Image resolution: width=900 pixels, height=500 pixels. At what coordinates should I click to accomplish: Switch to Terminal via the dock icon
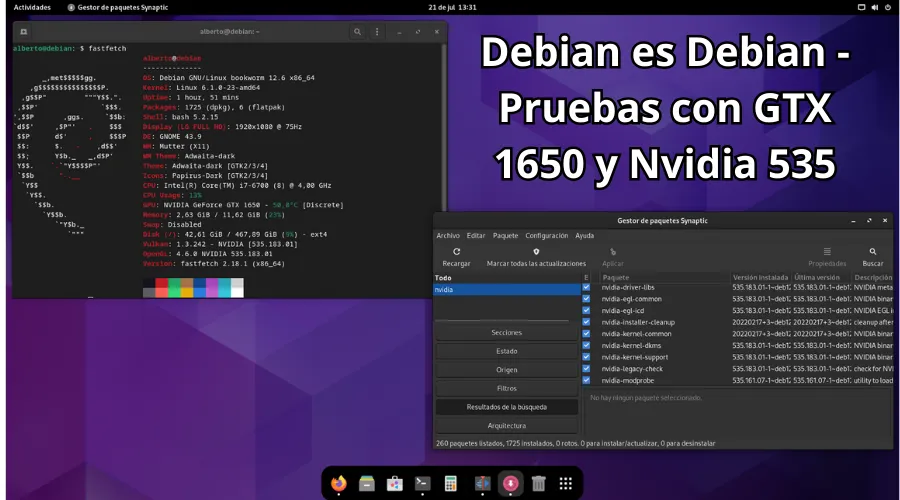click(x=422, y=483)
